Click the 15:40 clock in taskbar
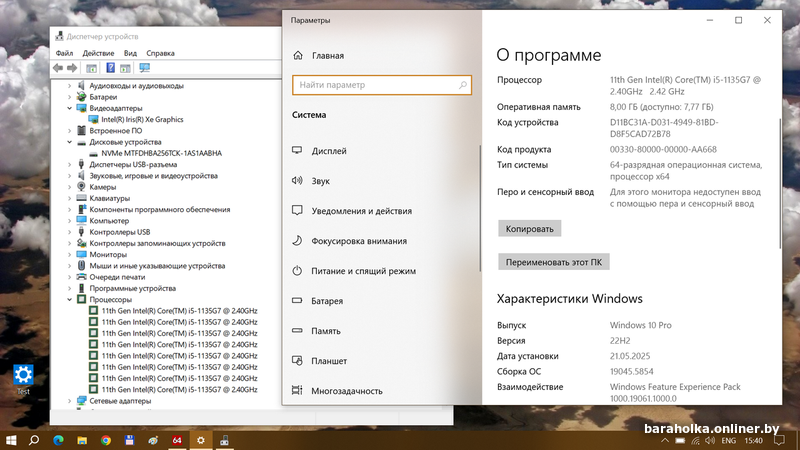The width and height of the screenshot is (800, 450). click(754, 441)
